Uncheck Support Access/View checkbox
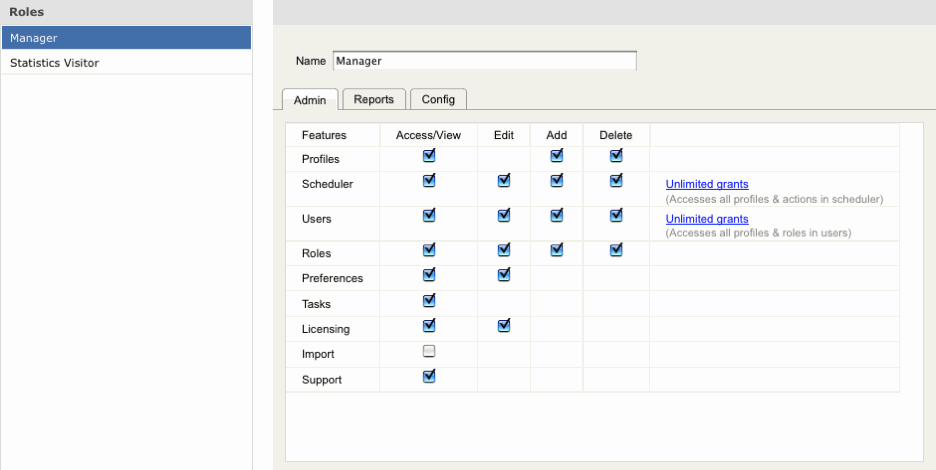The width and height of the screenshot is (936, 470). click(429, 377)
